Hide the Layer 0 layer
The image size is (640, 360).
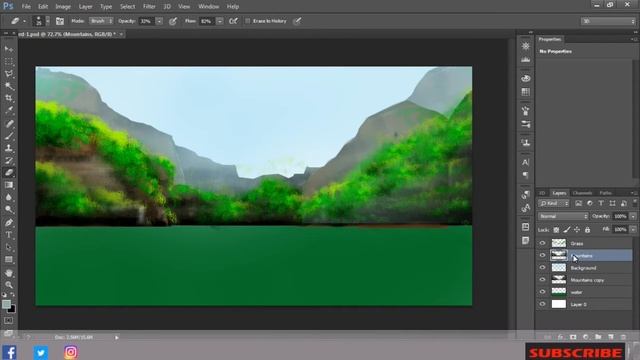(x=542, y=304)
